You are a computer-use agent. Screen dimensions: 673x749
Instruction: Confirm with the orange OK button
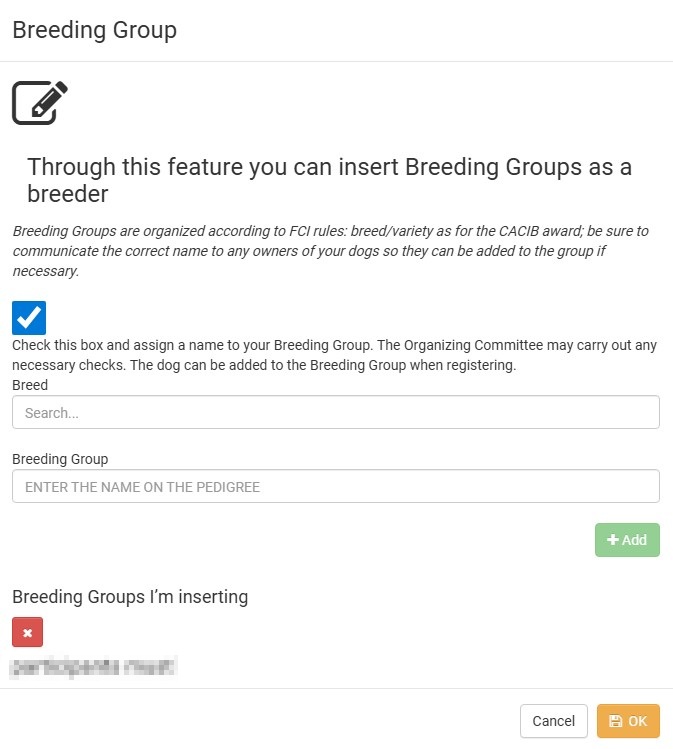pos(628,721)
